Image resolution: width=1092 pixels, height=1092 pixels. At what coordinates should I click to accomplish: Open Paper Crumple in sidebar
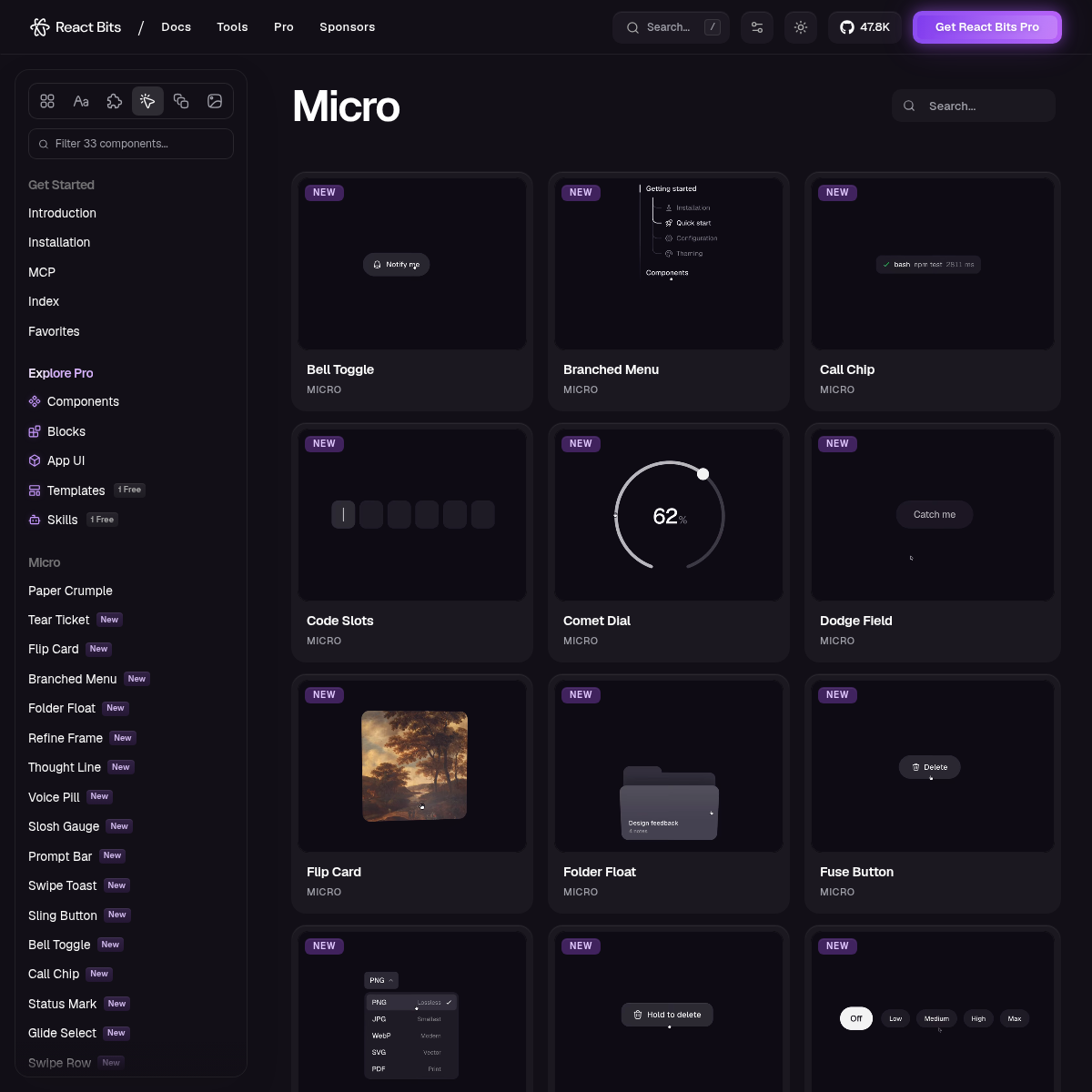[x=70, y=591]
